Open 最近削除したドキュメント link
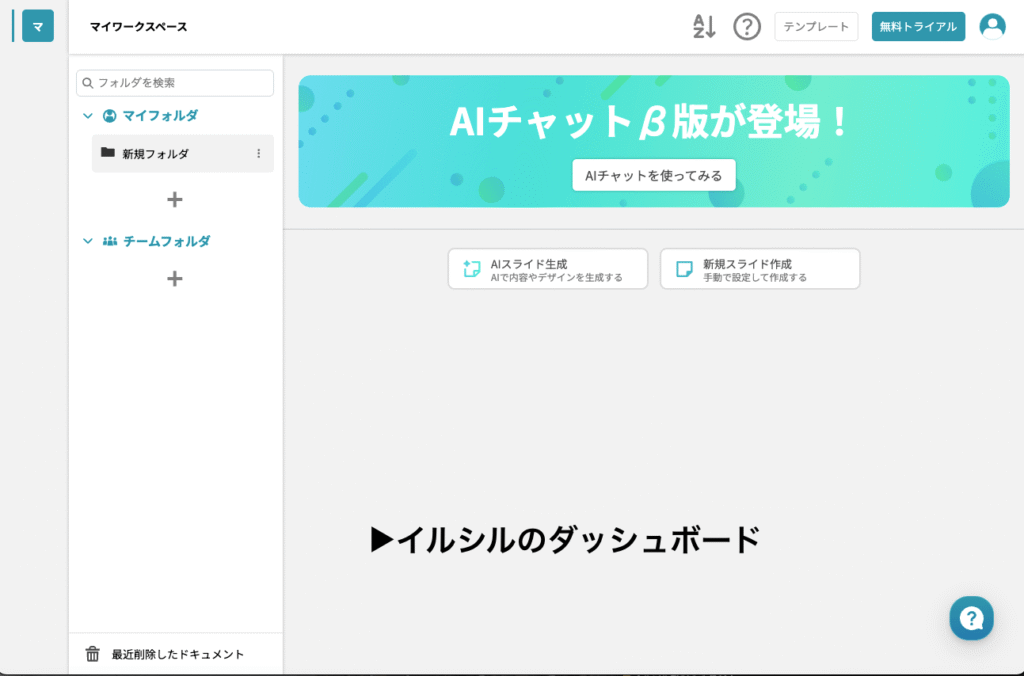This screenshot has width=1024, height=676. click(178, 654)
